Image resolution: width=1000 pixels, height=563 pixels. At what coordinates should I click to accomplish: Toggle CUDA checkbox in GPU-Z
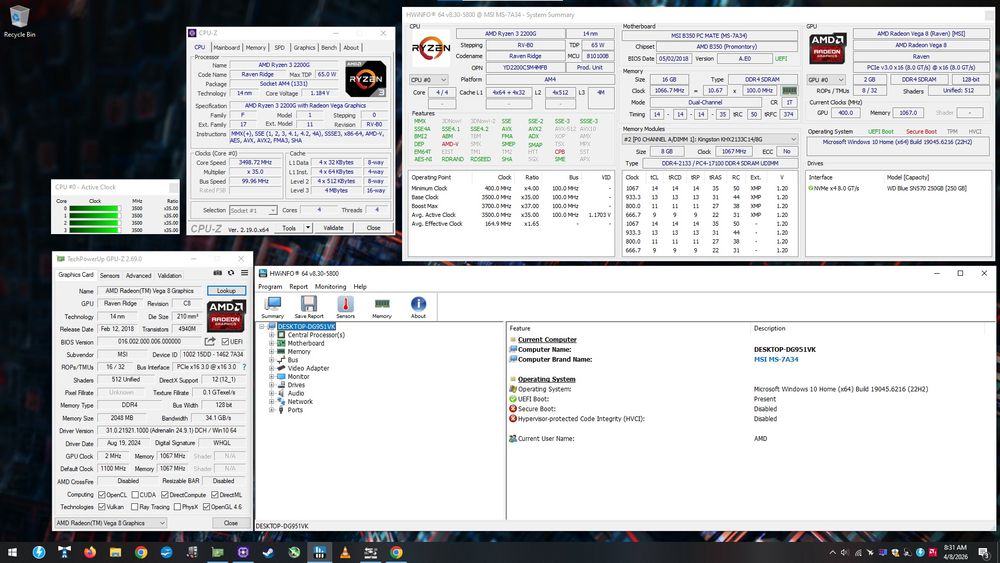(x=135, y=495)
